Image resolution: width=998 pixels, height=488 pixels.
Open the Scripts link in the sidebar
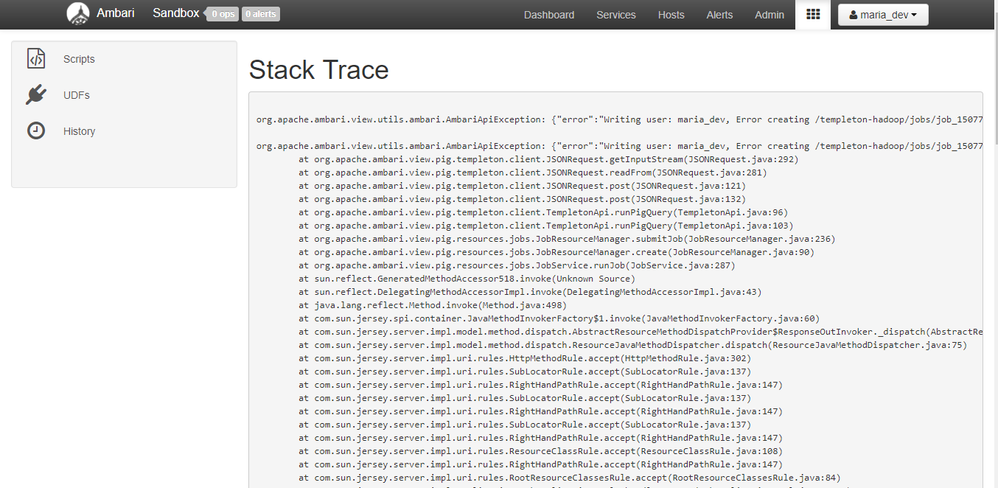tap(79, 59)
